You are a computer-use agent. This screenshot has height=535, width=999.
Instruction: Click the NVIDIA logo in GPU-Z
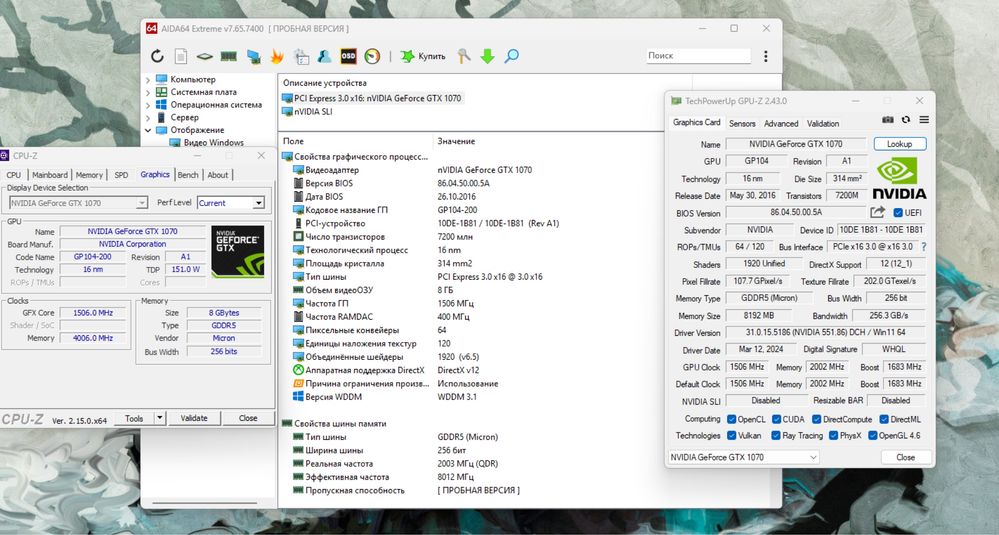[899, 178]
